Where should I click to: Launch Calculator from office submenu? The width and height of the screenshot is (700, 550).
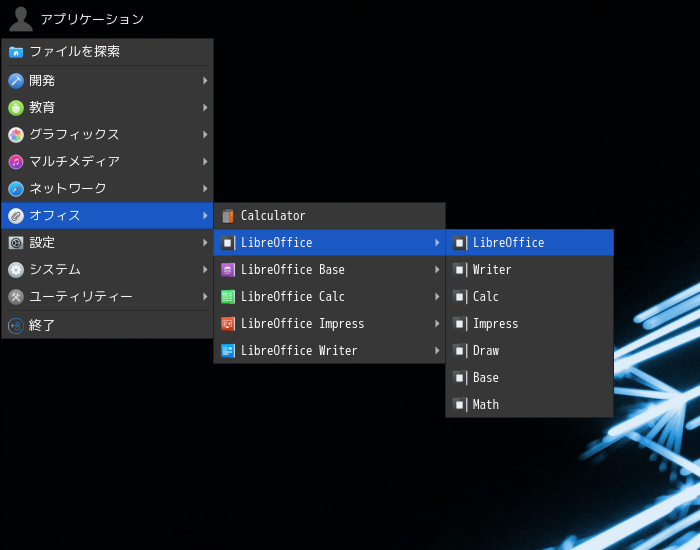329,216
